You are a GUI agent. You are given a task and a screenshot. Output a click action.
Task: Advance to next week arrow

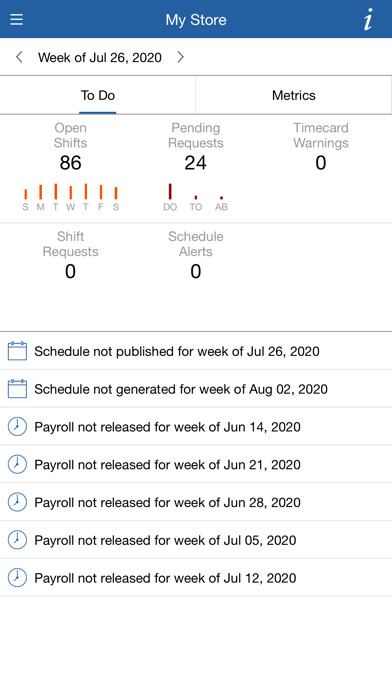(180, 57)
